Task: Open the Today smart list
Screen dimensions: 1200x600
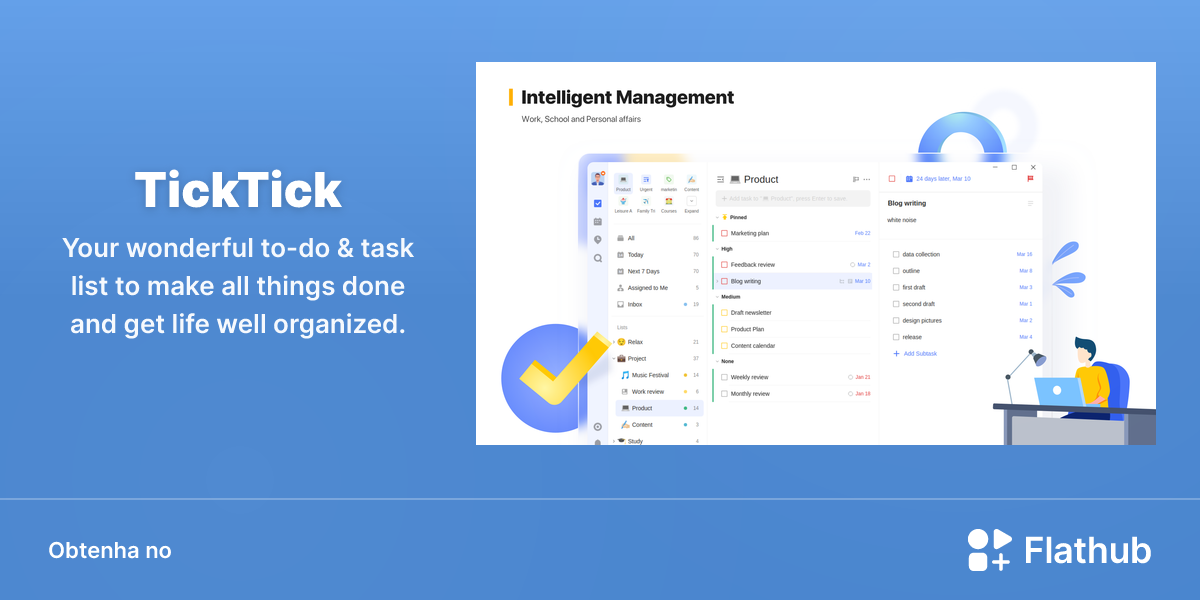Action: pyautogui.click(x=658, y=255)
